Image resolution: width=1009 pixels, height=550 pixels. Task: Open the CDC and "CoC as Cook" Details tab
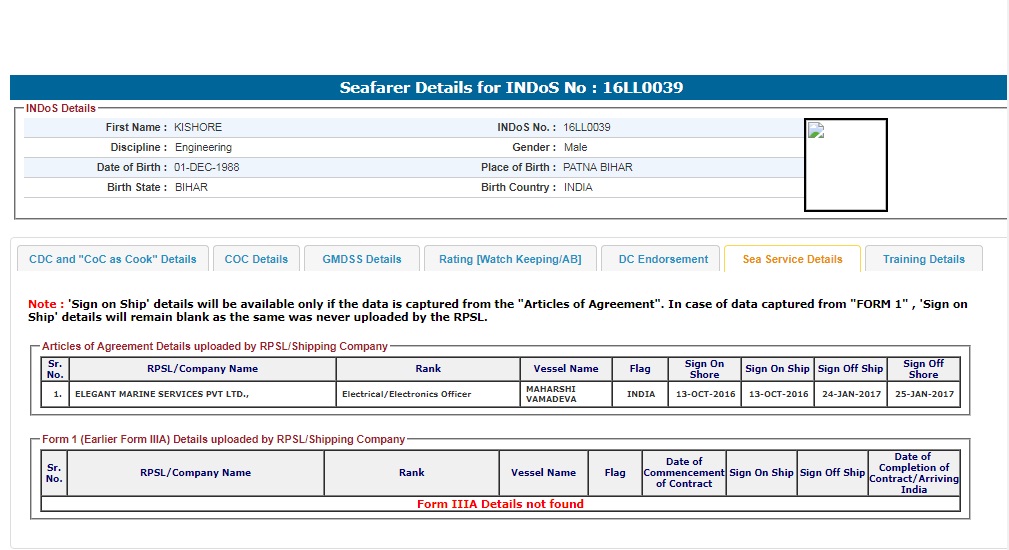coord(113,259)
